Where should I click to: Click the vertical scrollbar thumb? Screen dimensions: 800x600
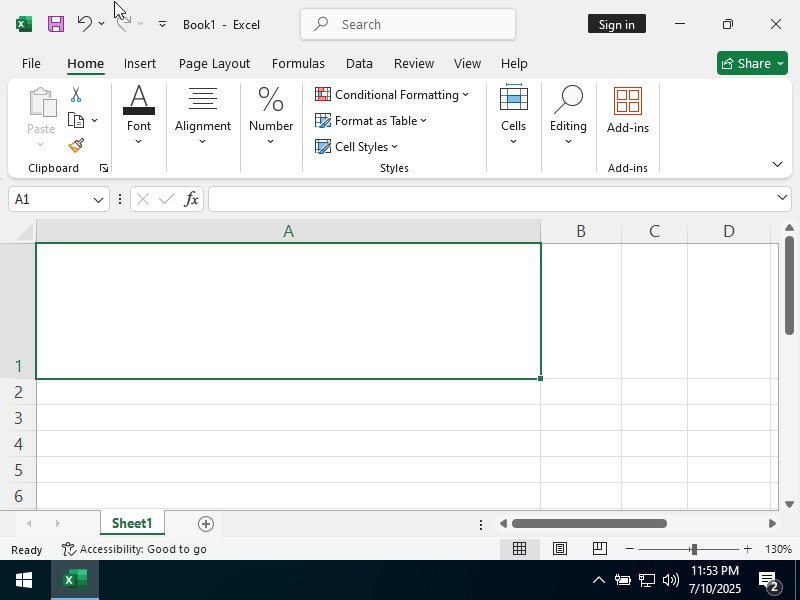click(789, 286)
